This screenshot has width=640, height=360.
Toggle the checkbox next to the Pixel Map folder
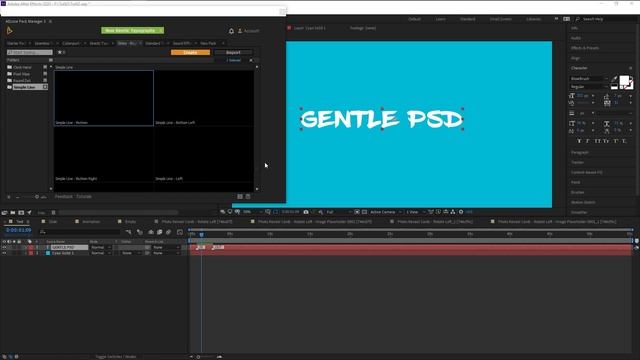45,74
